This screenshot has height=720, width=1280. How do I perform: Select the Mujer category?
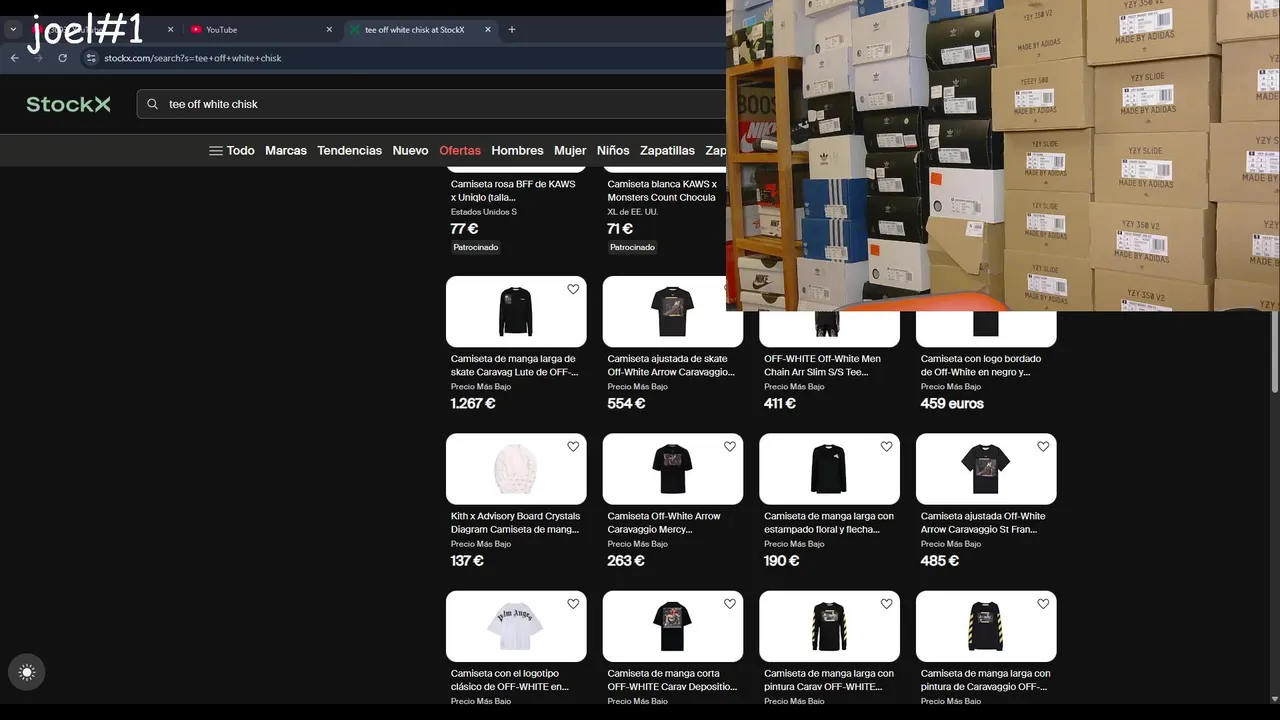pos(570,150)
